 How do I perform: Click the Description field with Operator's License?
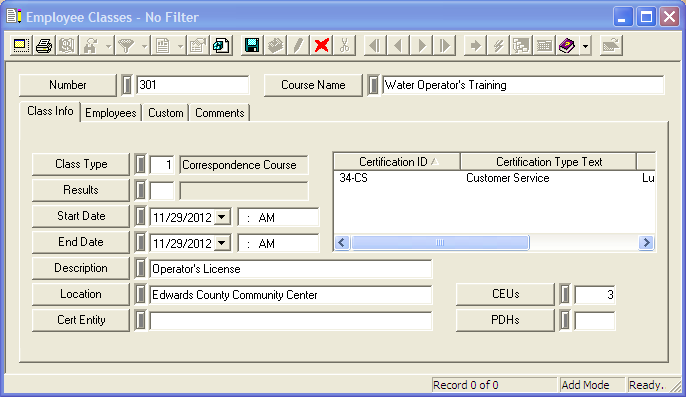[290, 269]
